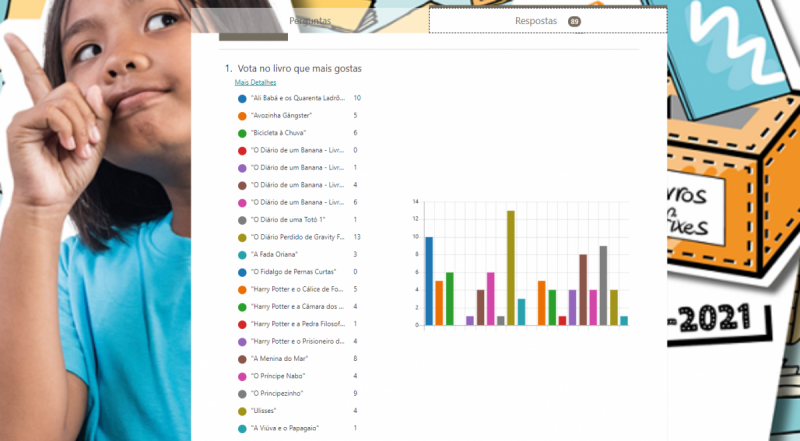Click the question title Vota no livro que mais gostas
This screenshot has height=441, width=800.
299,68
